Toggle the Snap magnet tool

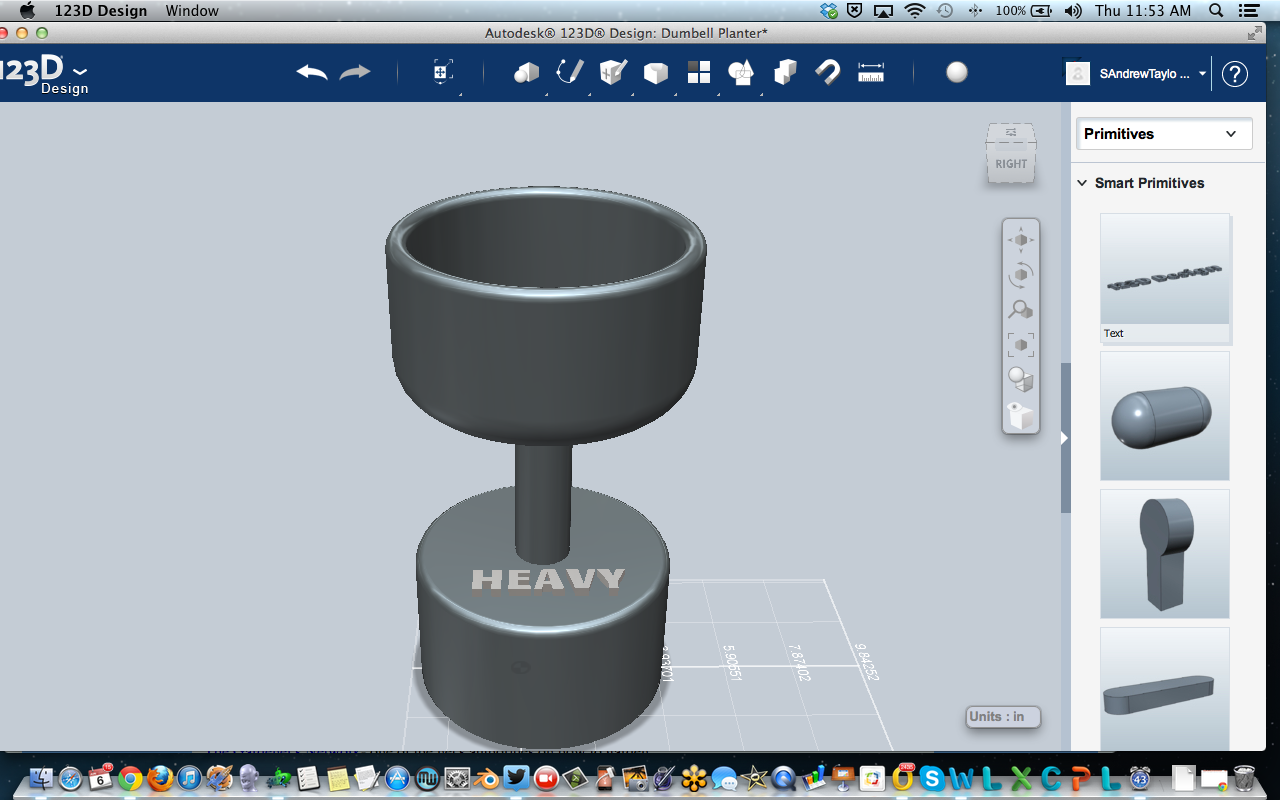828,72
